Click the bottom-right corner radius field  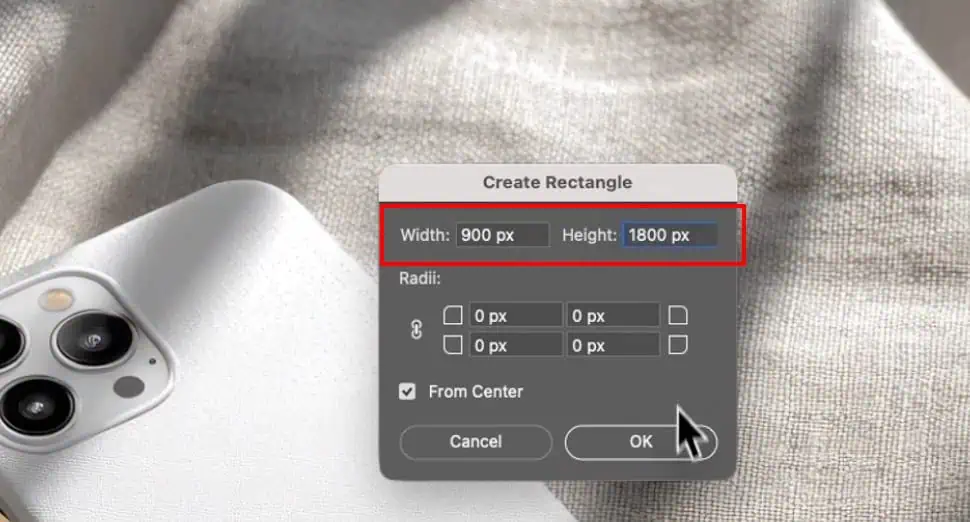pos(613,345)
